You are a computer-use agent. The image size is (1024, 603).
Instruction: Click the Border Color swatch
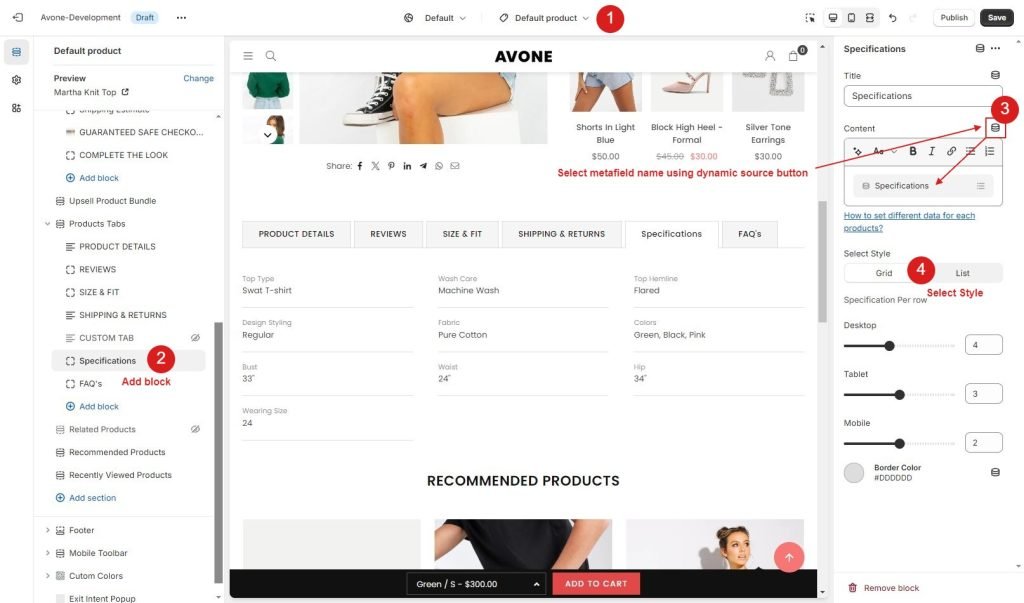pyautogui.click(x=854, y=472)
